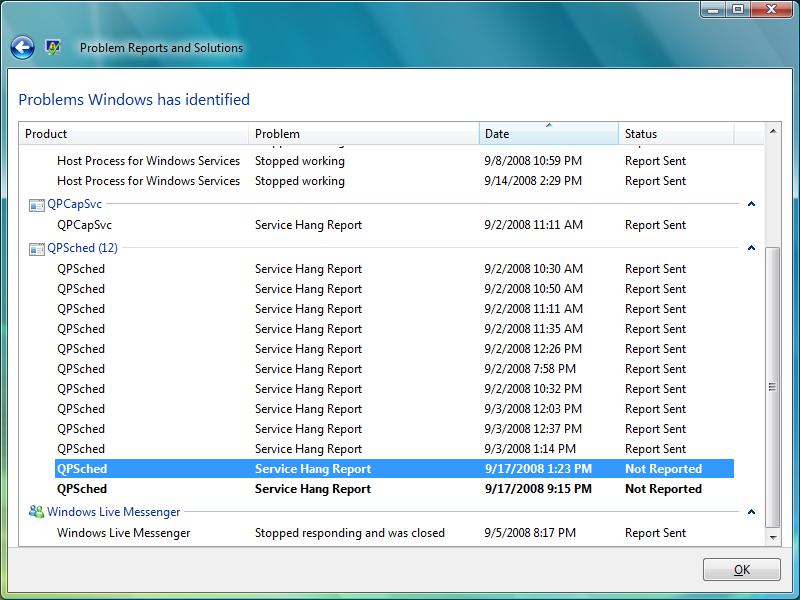This screenshot has width=800, height=600.
Task: Click the Windows Live Messenger group icon
Action: (36, 512)
